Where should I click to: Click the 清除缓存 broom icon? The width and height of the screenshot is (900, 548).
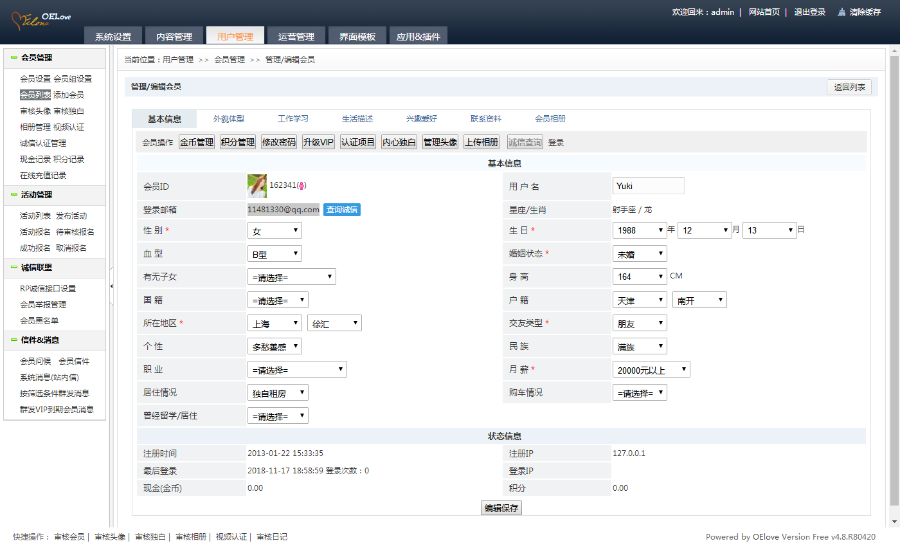pos(842,12)
